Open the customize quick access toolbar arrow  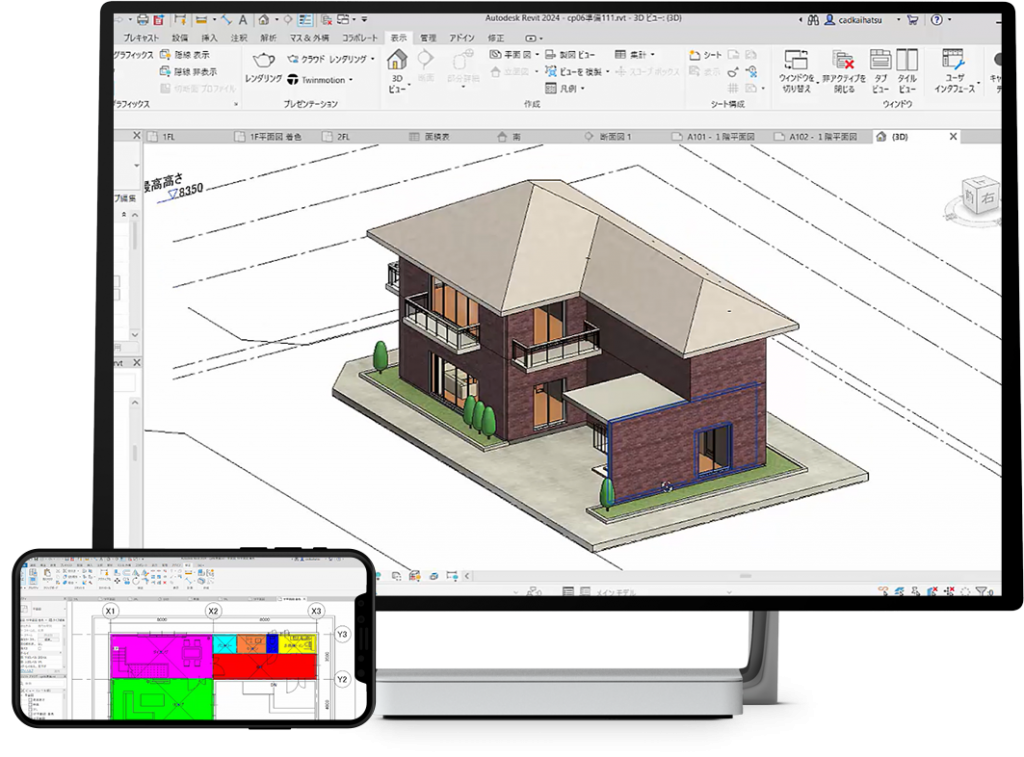click(364, 20)
